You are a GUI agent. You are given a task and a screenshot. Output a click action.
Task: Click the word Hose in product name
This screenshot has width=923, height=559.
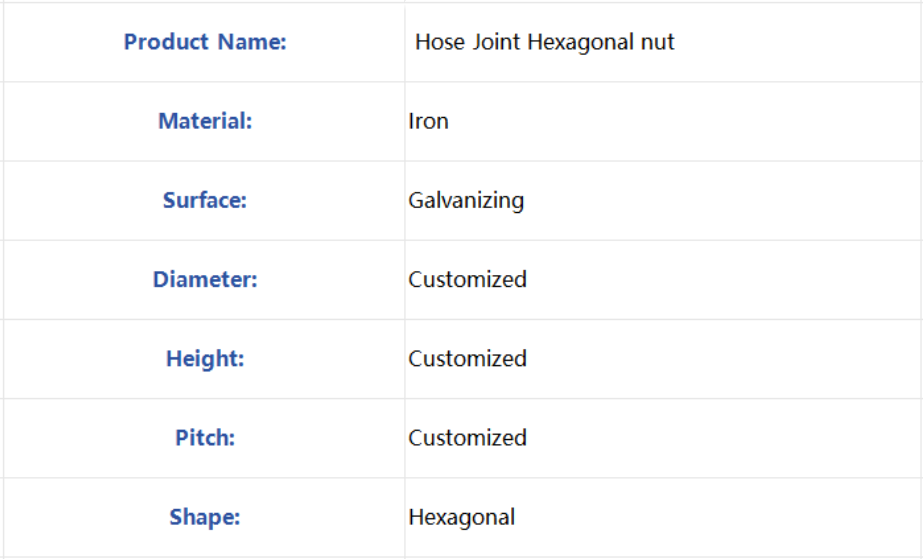coord(440,42)
